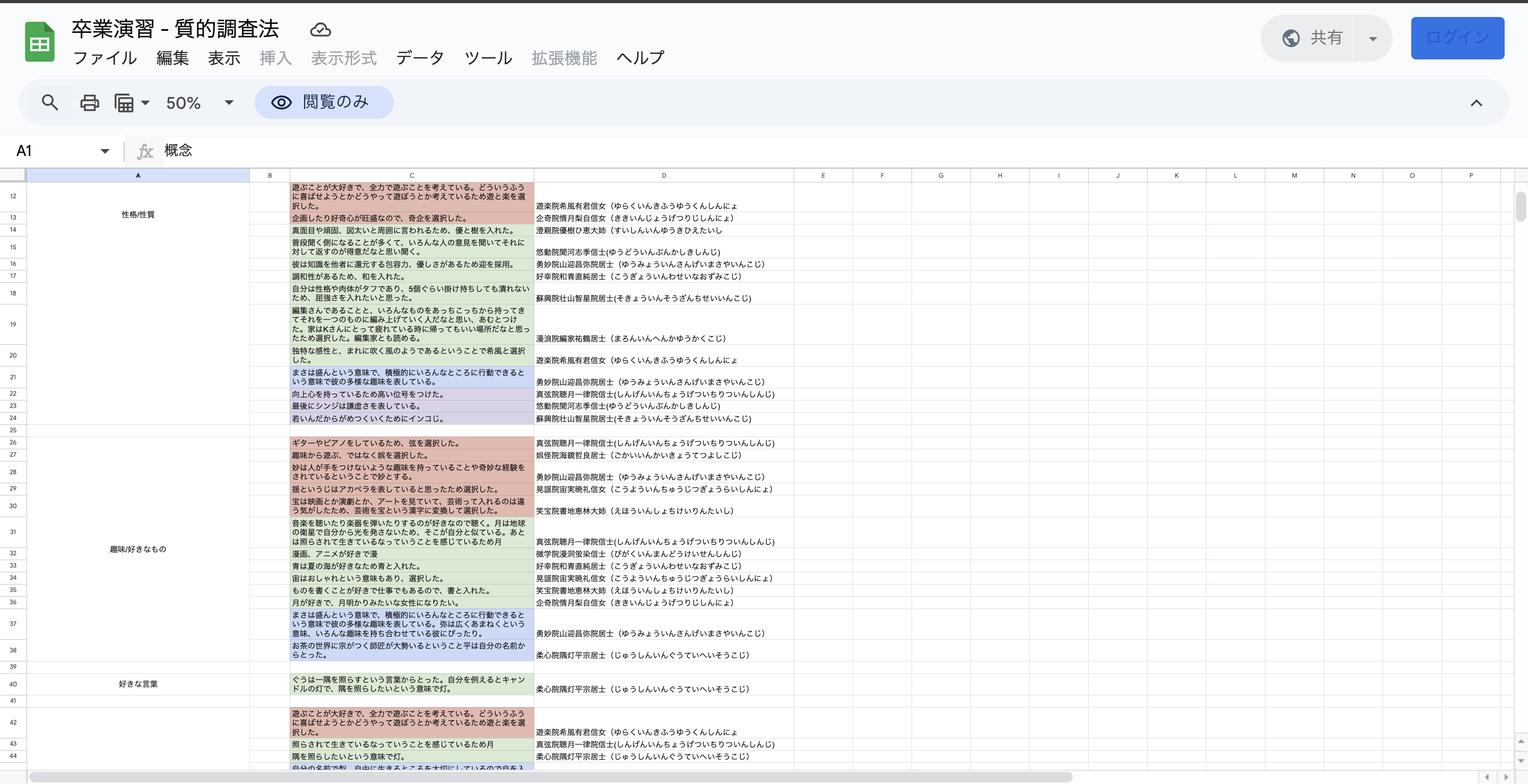
Task: Click the horizontal scrollbar
Action: pos(550,777)
